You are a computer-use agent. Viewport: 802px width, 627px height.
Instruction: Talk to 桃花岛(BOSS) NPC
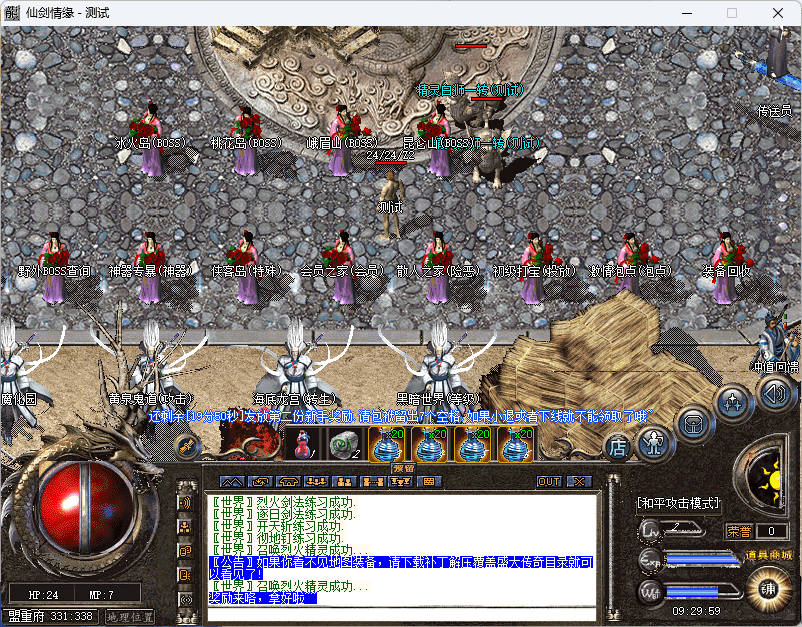click(x=246, y=141)
